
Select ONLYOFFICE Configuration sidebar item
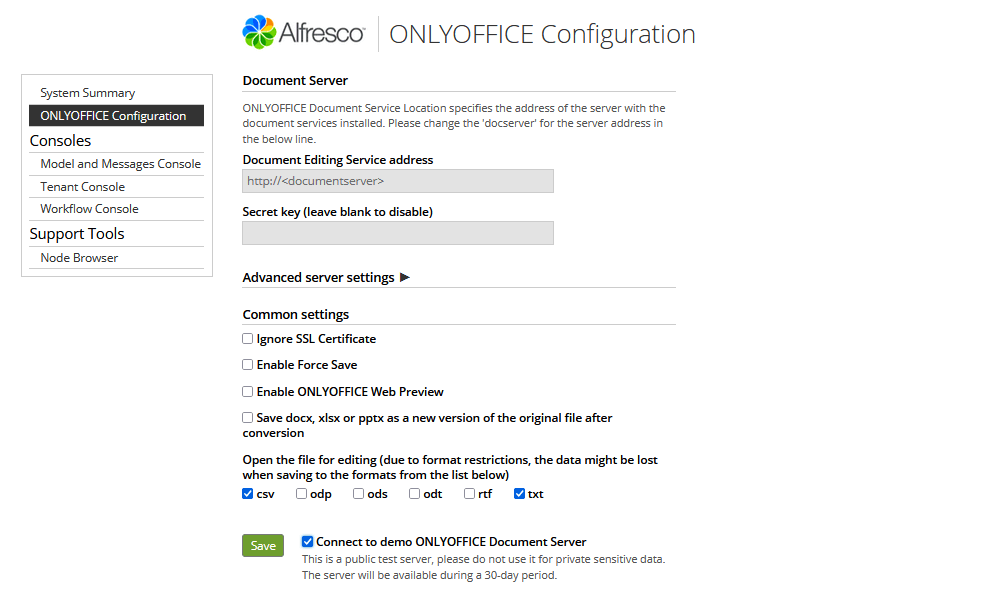(x=113, y=116)
